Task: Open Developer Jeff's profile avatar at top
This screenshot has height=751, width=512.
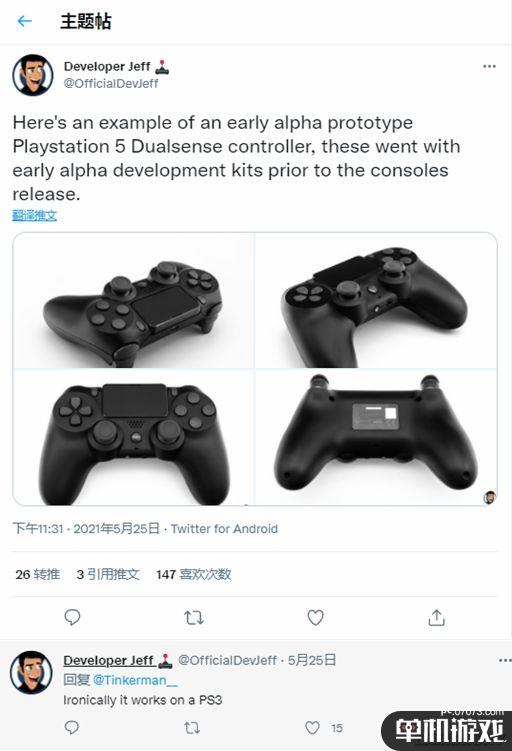Action: [x=33, y=75]
